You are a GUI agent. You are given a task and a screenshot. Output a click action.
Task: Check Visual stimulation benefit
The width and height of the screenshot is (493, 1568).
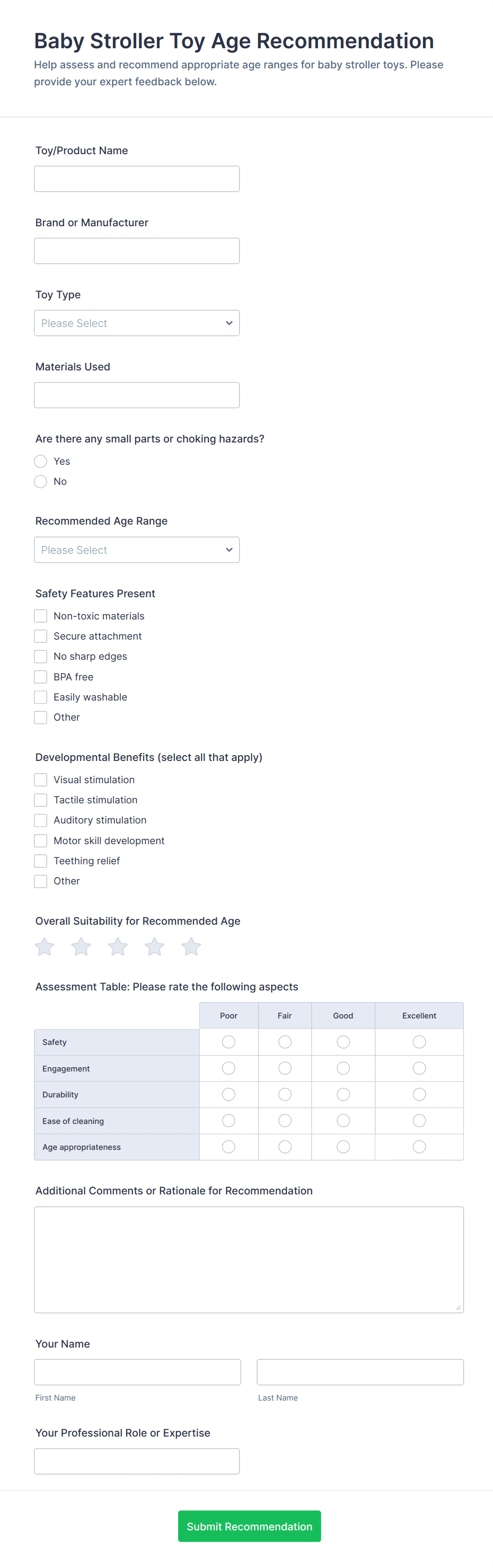click(x=41, y=779)
